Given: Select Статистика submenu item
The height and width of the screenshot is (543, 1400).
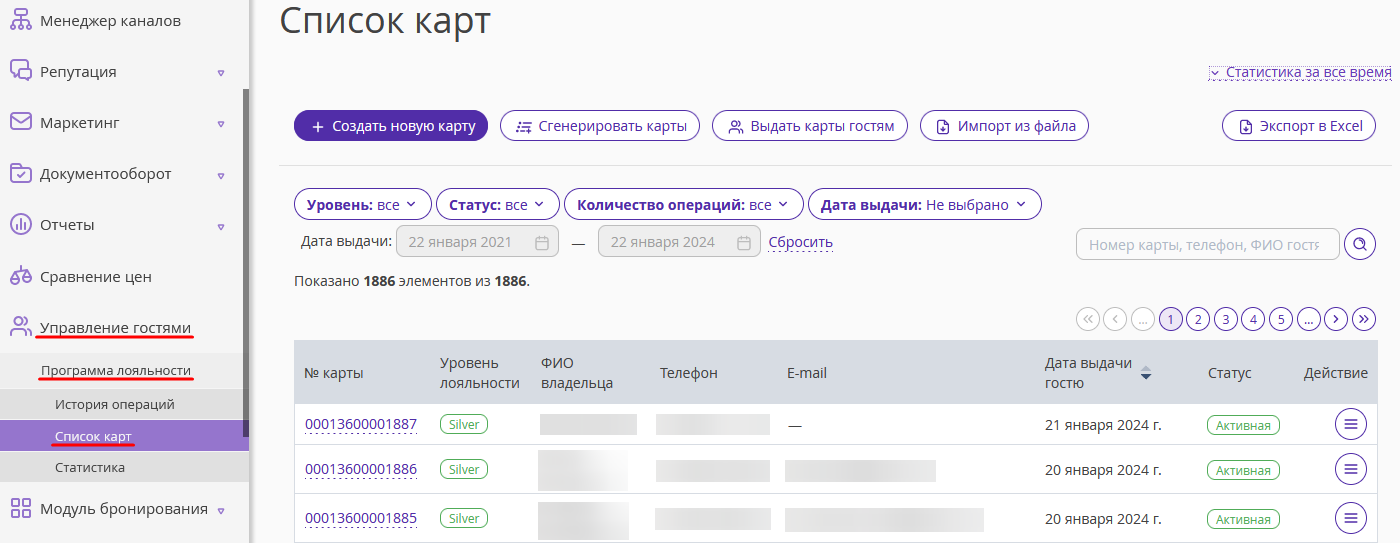Looking at the screenshot, I should click(90, 467).
